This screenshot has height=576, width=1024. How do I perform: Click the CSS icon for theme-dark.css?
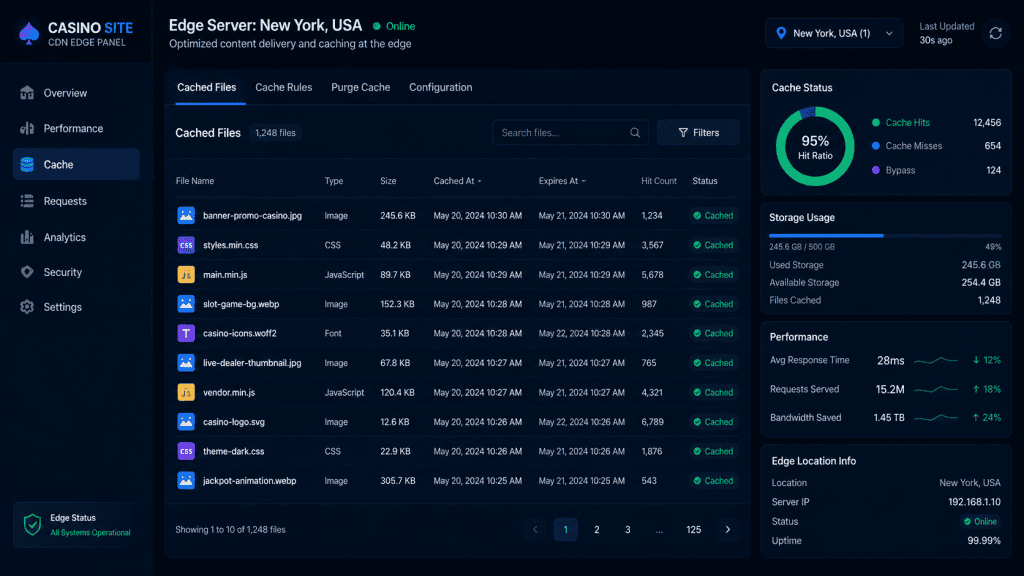coord(186,451)
